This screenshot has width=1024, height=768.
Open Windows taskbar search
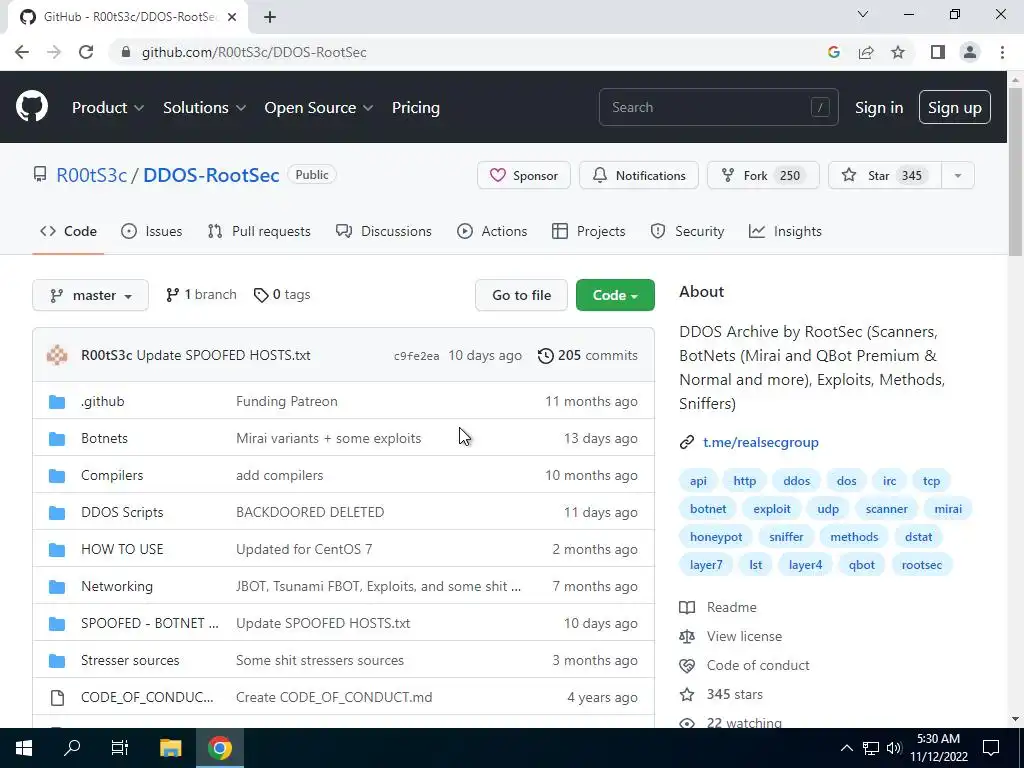point(72,747)
